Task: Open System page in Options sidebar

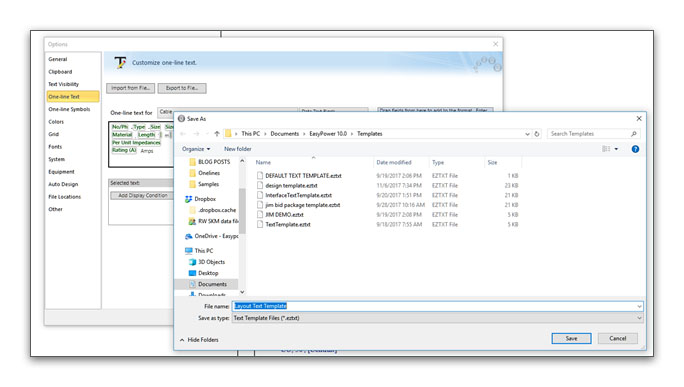Action: (56, 160)
